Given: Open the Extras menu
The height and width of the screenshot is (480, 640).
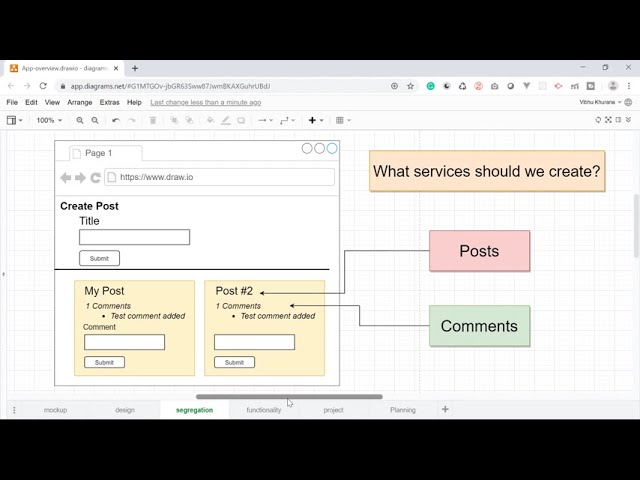Looking at the screenshot, I should (109, 102).
